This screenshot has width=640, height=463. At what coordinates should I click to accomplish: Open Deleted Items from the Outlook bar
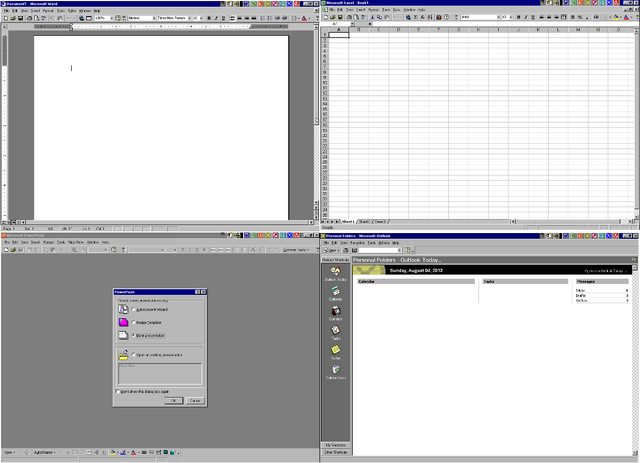pos(336,372)
